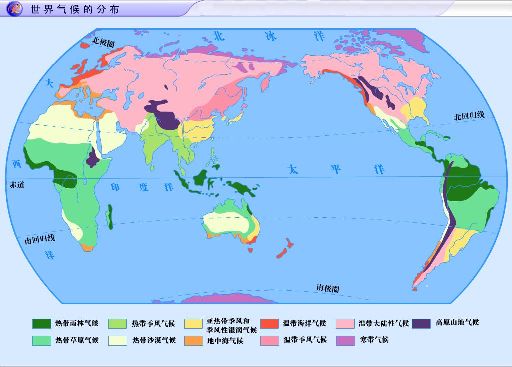Choose the orange 地中海气候 legend swatch
Image resolution: width=512 pixels, height=367 pixels.
pyautogui.click(x=193, y=341)
